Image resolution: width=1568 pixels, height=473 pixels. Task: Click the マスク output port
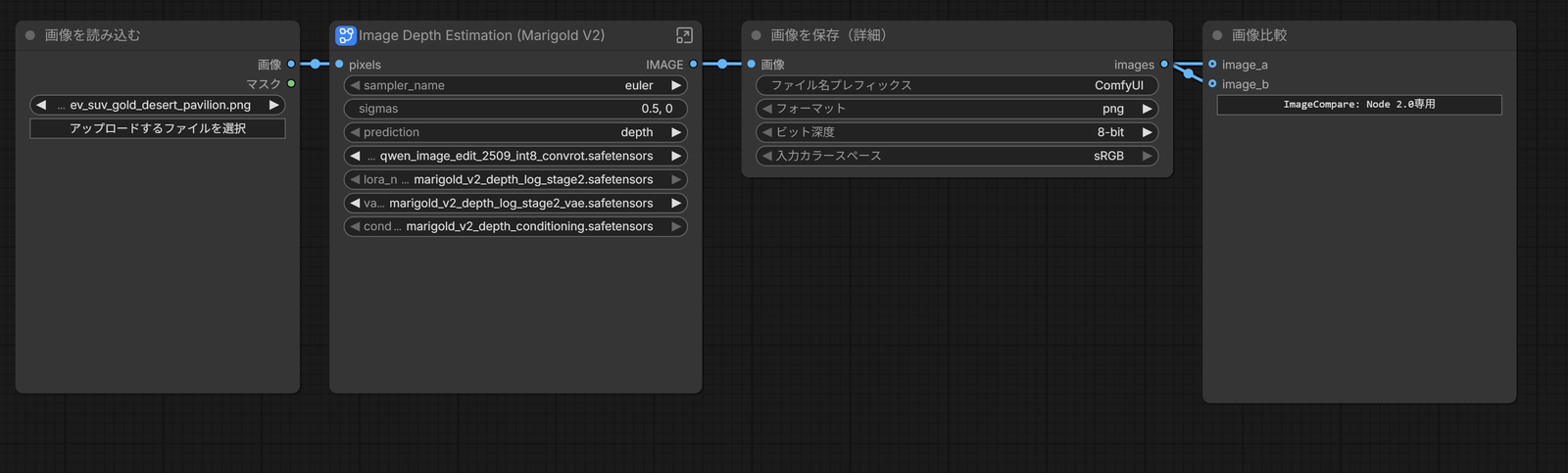click(291, 83)
